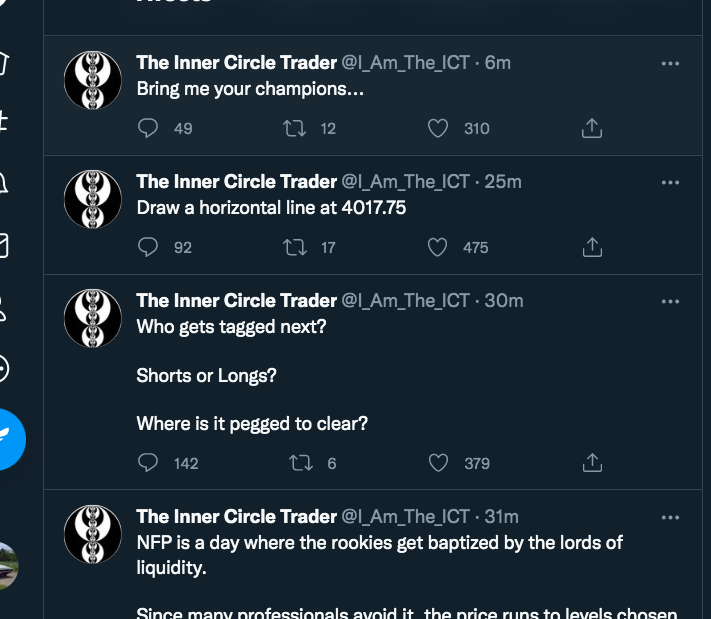Screen dimensions: 711x619
Task: Open more options for the 'NFP is a day' tweet
Action: coord(670,517)
